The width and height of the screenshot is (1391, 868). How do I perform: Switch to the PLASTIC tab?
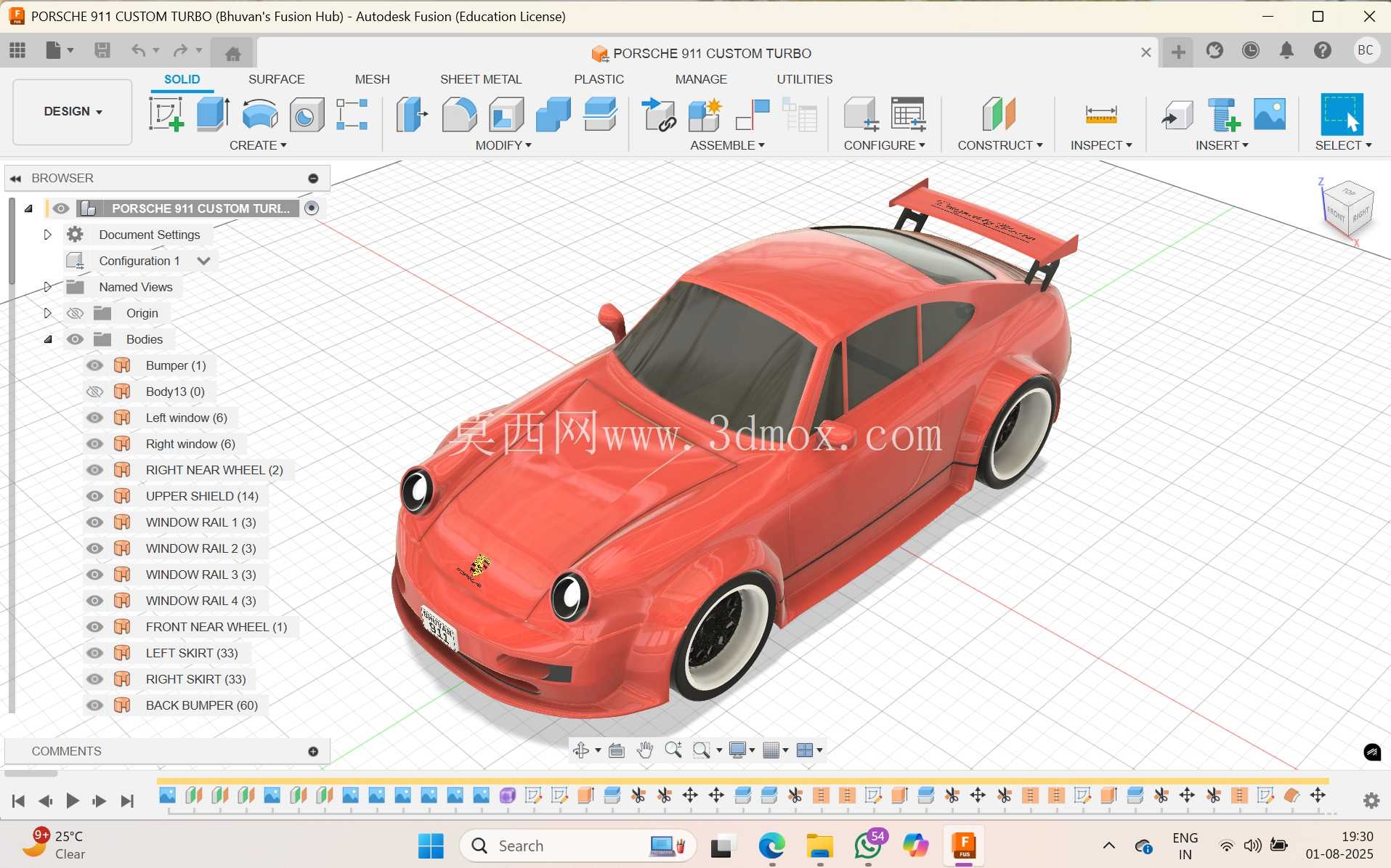tap(599, 79)
